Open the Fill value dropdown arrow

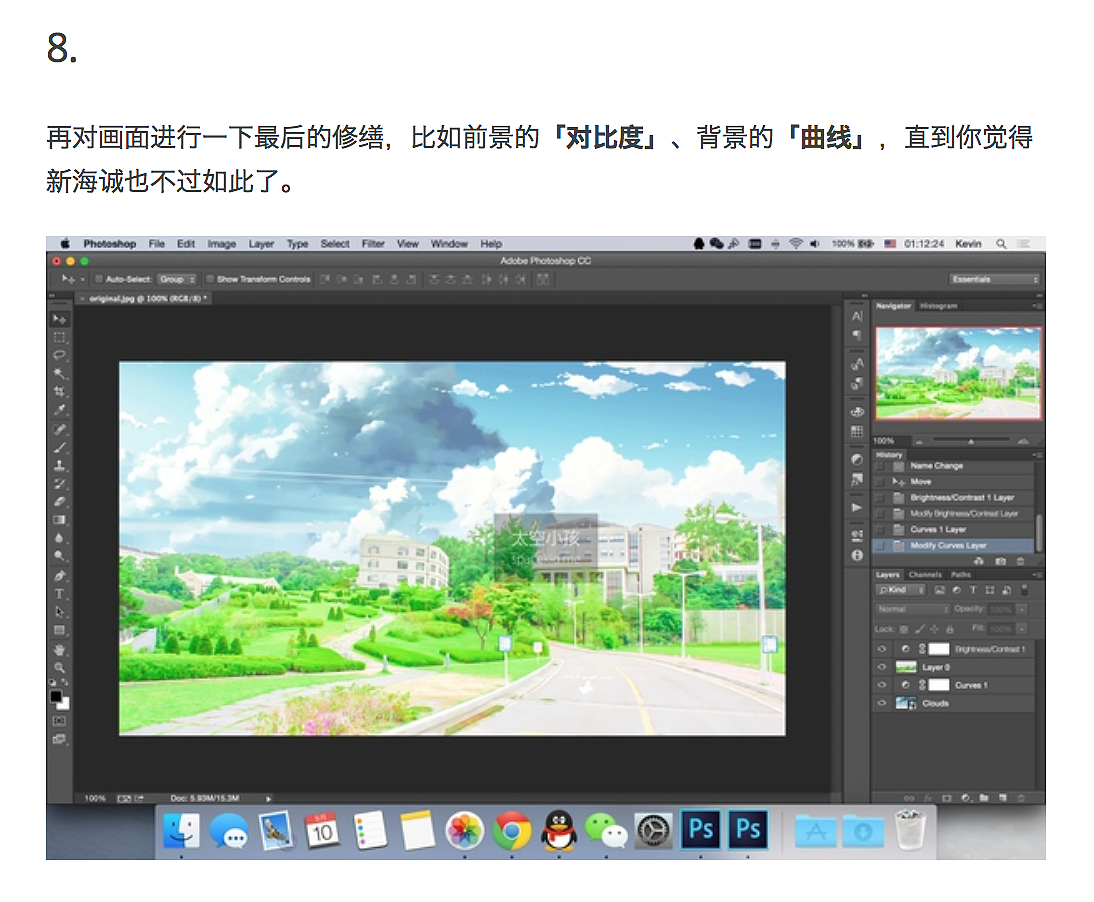[x=1022, y=629]
